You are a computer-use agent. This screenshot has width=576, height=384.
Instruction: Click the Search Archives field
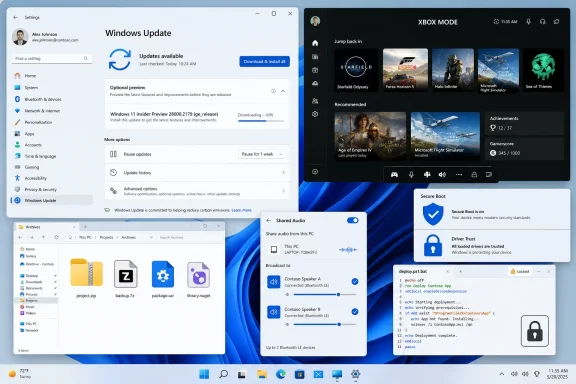point(189,237)
